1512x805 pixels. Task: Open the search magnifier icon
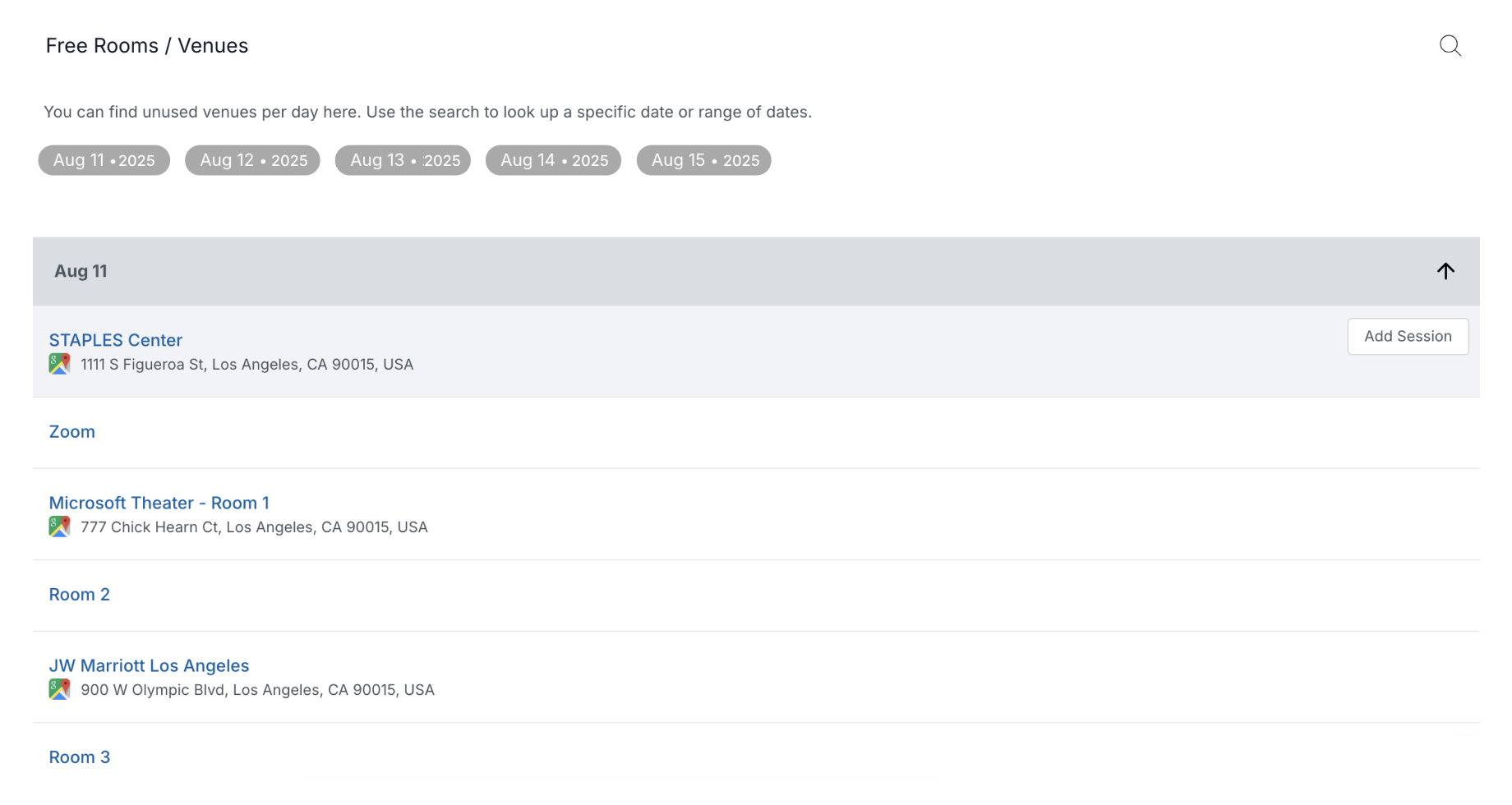pyautogui.click(x=1450, y=46)
